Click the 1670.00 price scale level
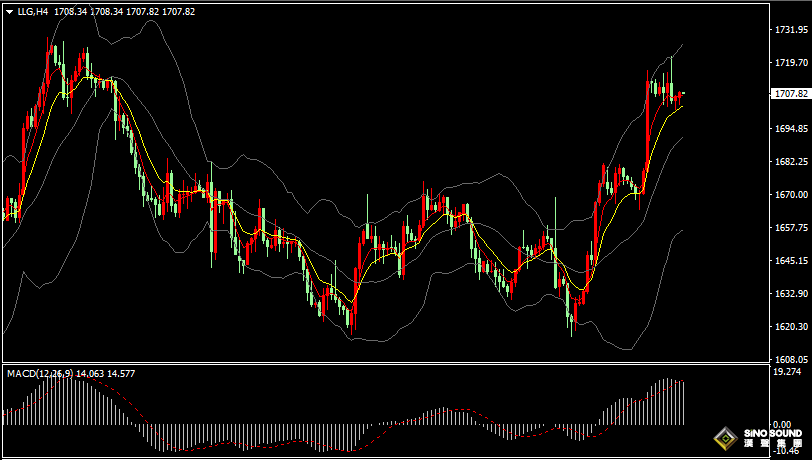The height and width of the screenshot is (460, 812). [x=791, y=194]
